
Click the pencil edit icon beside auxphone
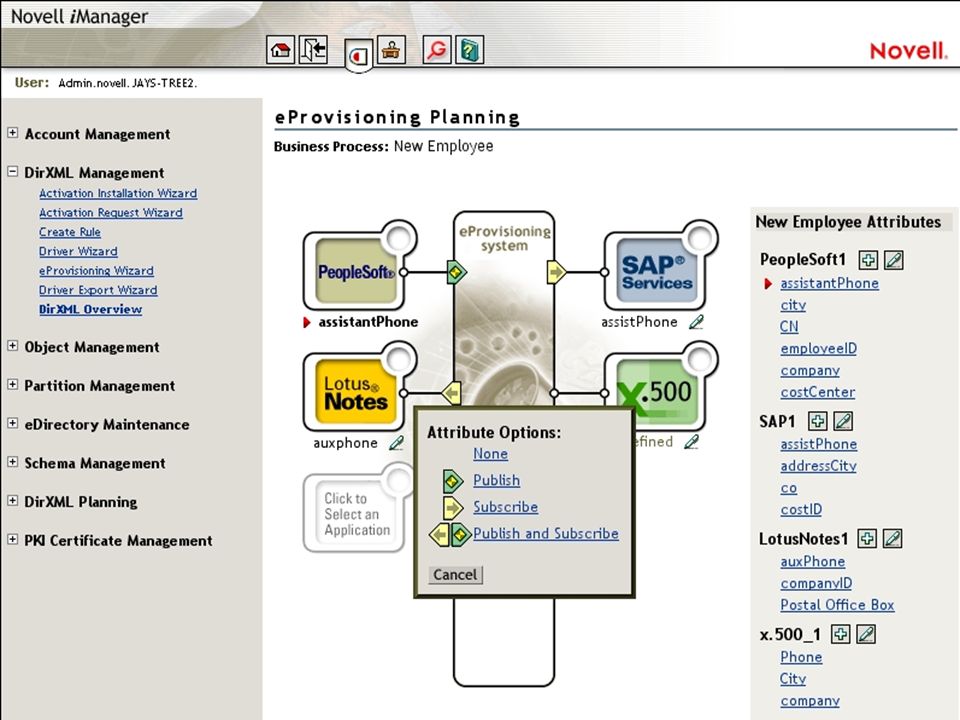tap(397, 443)
